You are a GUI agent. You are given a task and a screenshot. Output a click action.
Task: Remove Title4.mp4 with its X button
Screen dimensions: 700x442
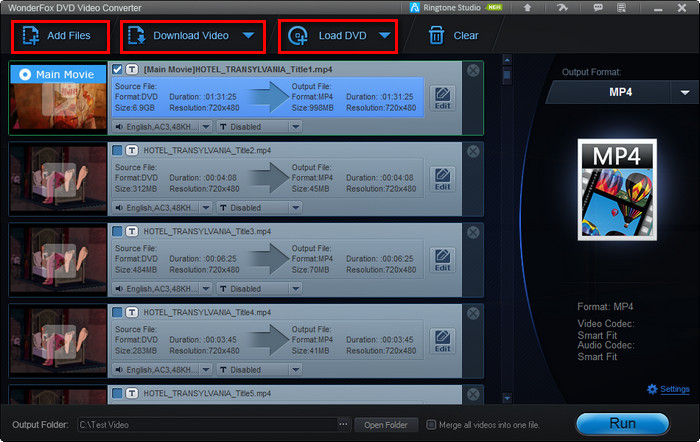pos(473,313)
